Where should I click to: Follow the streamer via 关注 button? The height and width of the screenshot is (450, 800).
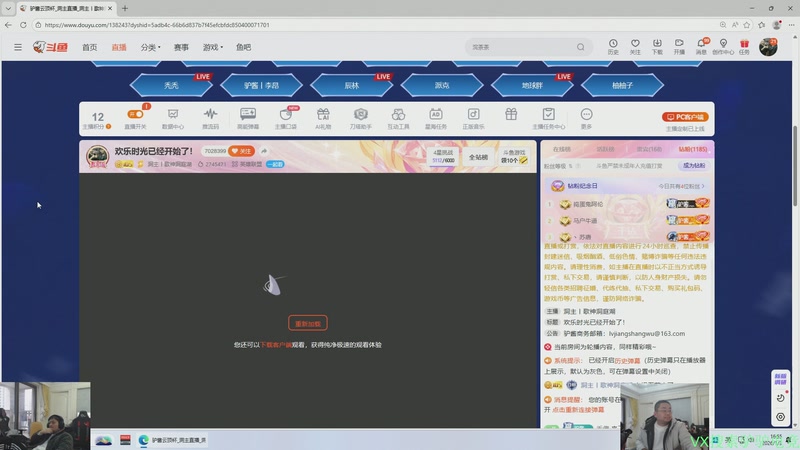pyautogui.click(x=241, y=151)
